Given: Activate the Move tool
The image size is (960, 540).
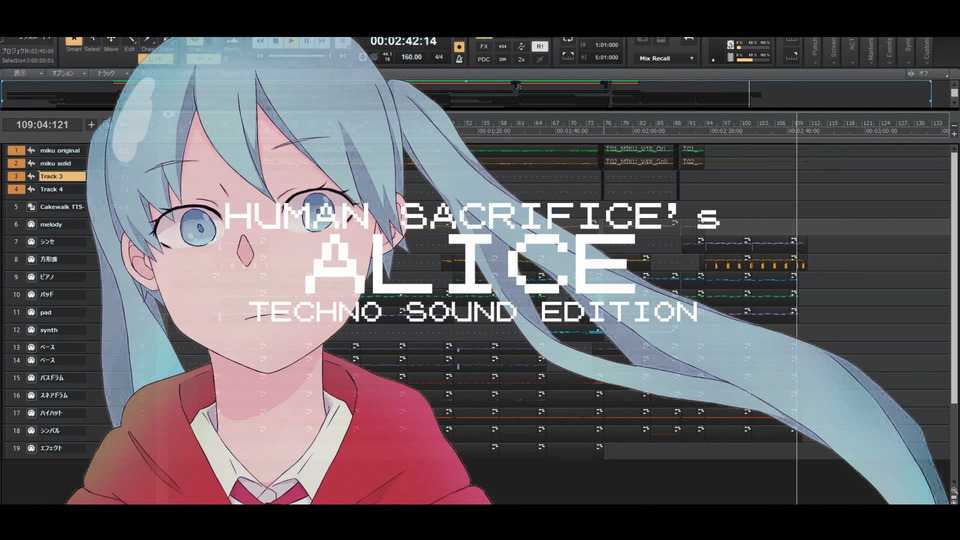Looking at the screenshot, I should [x=111, y=43].
